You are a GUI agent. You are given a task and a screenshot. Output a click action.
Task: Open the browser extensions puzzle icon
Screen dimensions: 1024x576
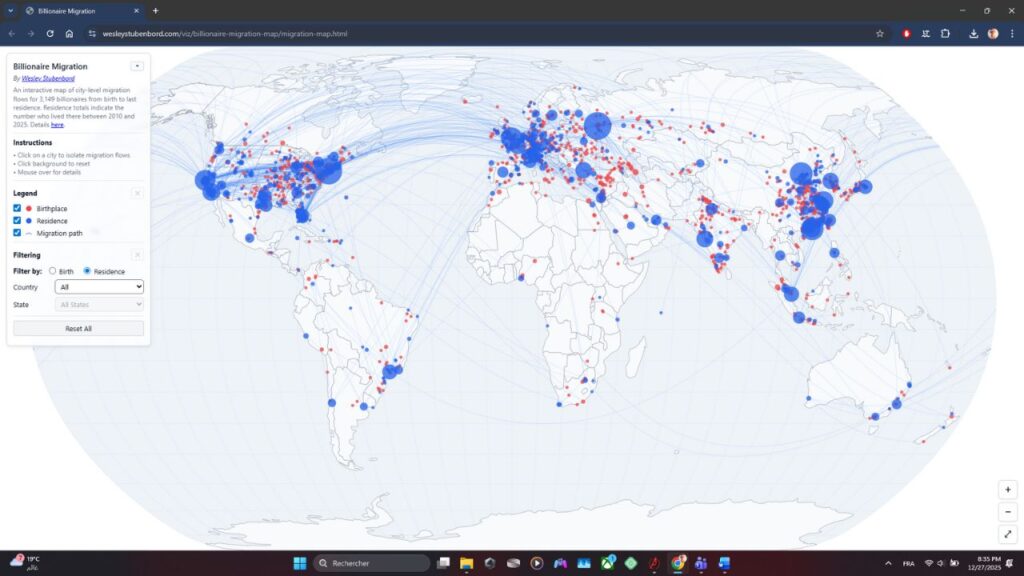tap(945, 33)
